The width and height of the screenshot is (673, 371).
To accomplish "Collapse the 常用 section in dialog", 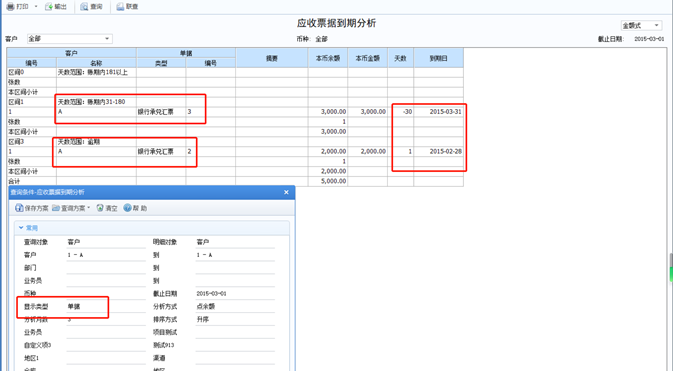I will [21, 228].
